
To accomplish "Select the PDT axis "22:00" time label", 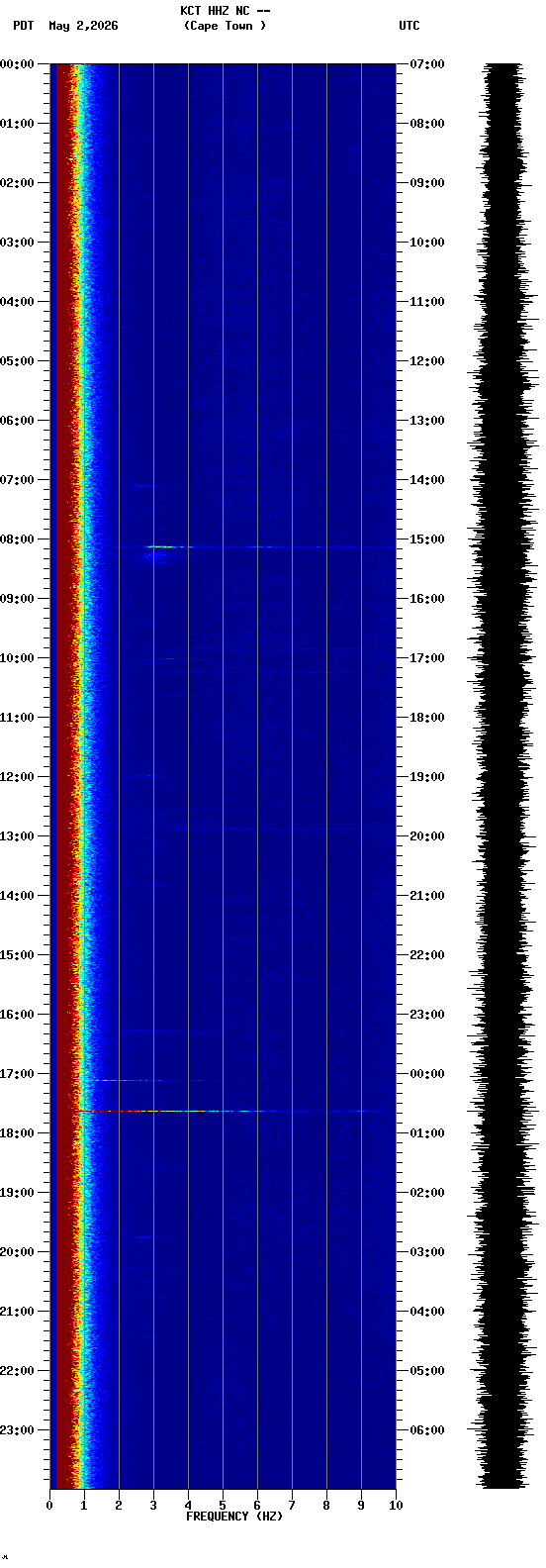I will 17,1371.
